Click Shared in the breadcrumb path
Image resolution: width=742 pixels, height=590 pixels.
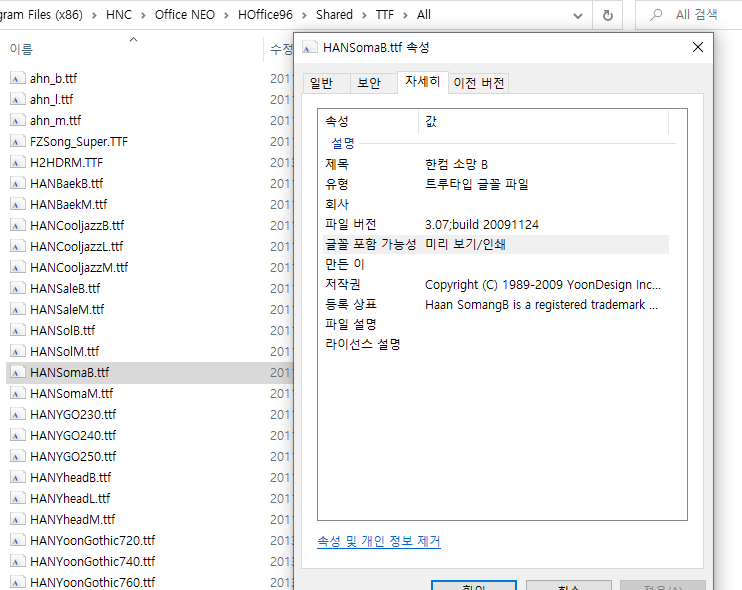point(334,15)
